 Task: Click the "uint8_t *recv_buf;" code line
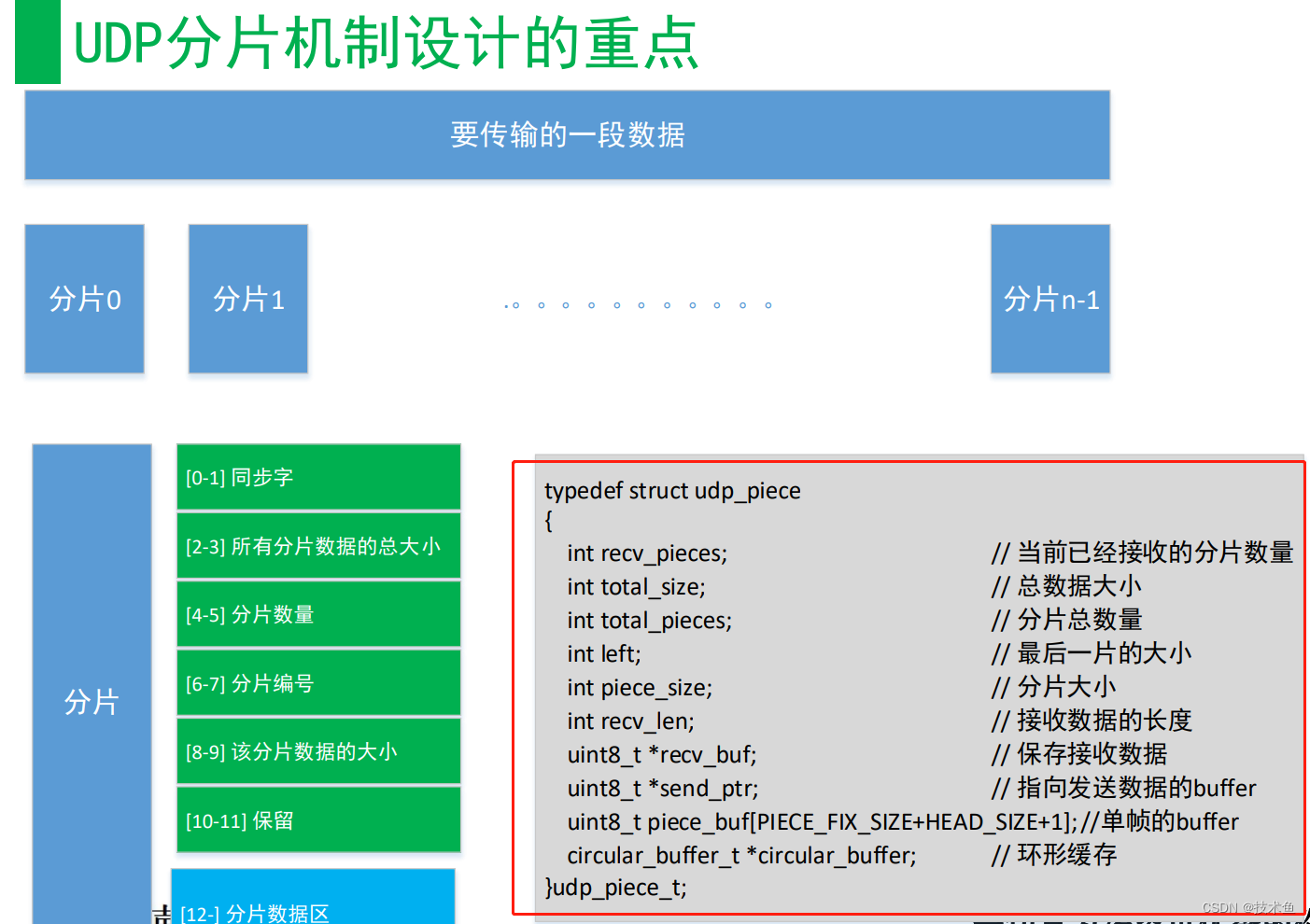[x=662, y=755]
